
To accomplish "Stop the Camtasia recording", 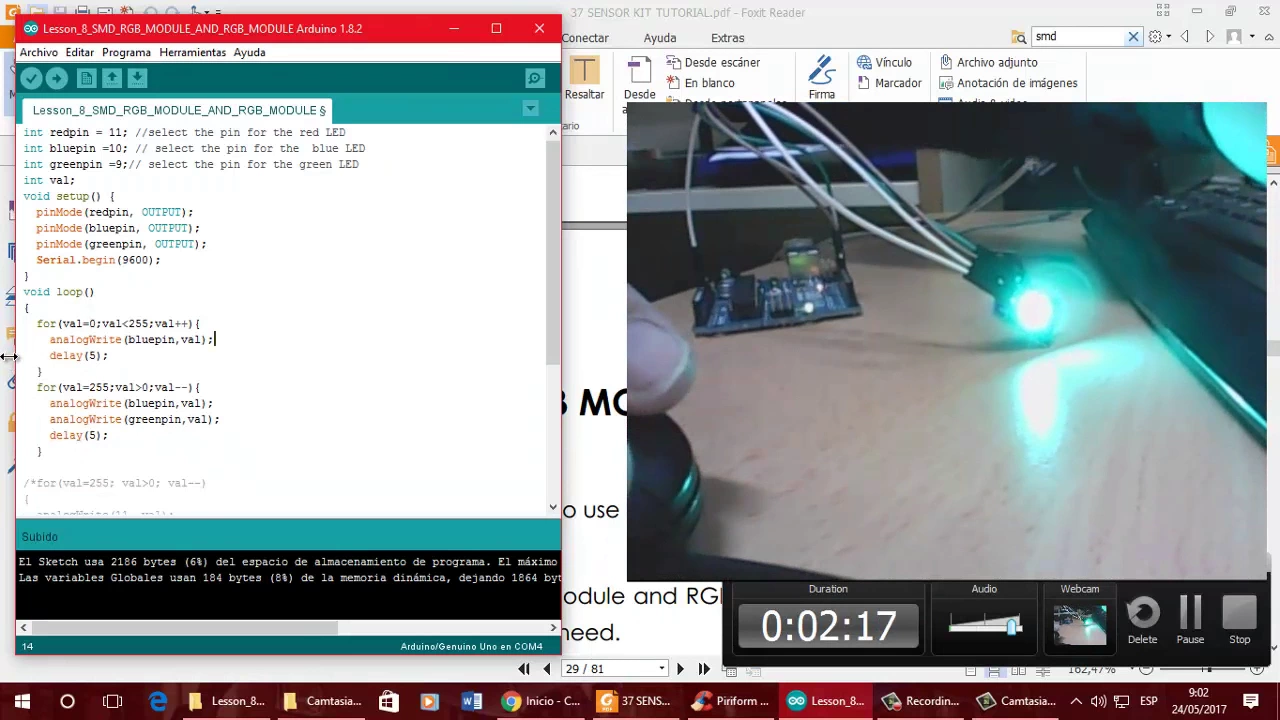I will pos(1239,622).
